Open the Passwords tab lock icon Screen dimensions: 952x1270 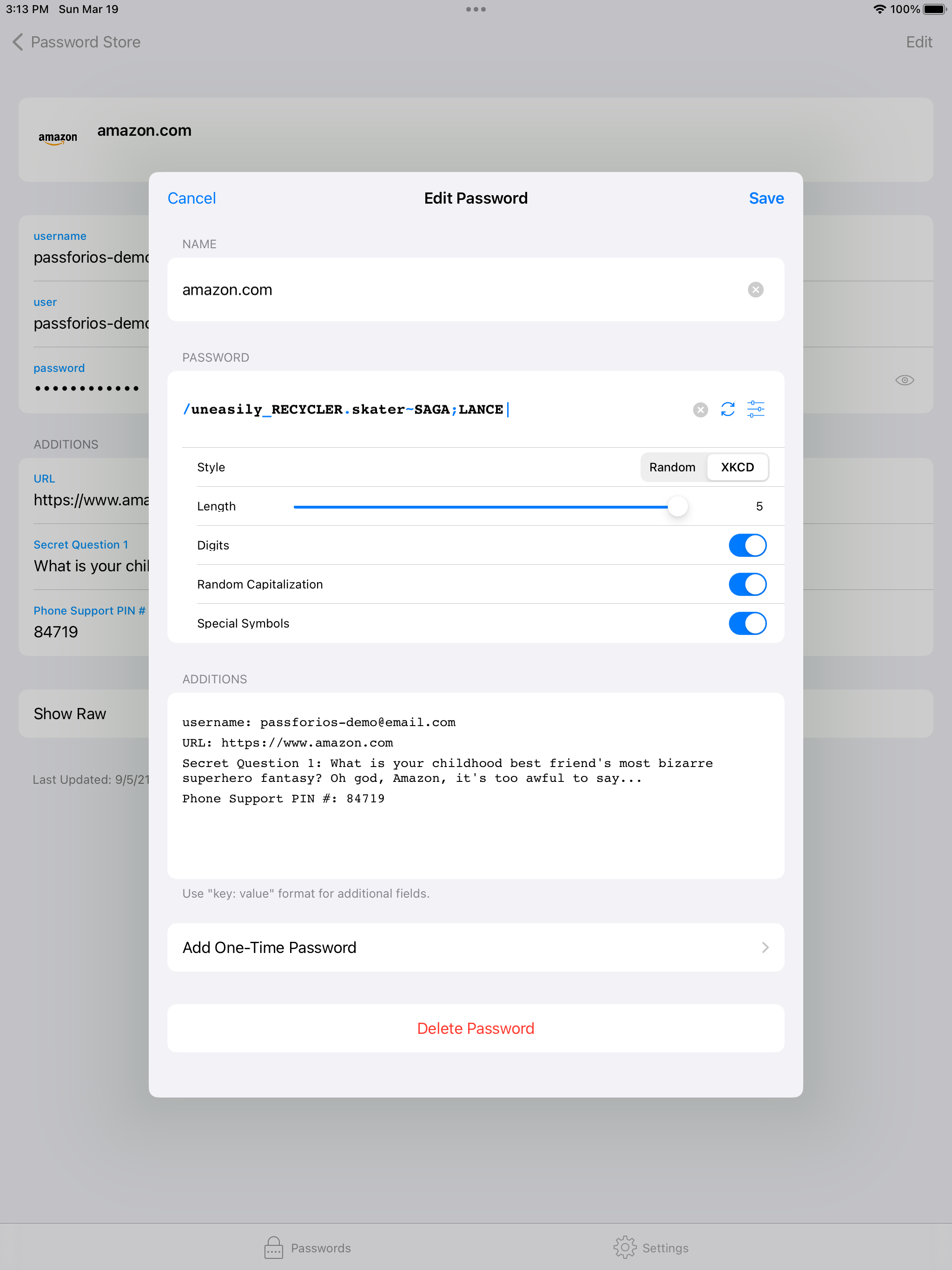pyautogui.click(x=273, y=1247)
